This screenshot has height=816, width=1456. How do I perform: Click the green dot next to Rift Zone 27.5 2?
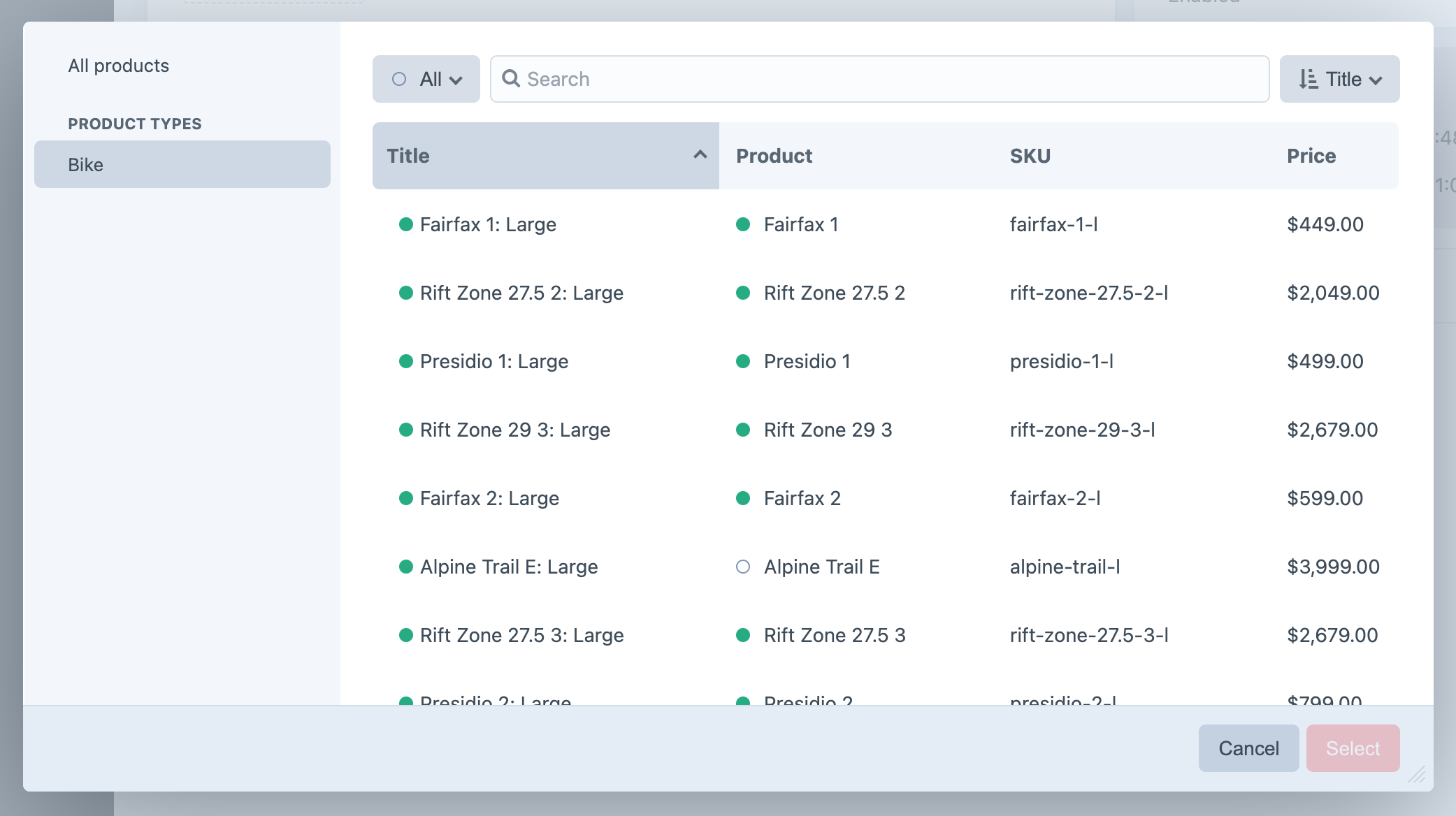(x=743, y=293)
